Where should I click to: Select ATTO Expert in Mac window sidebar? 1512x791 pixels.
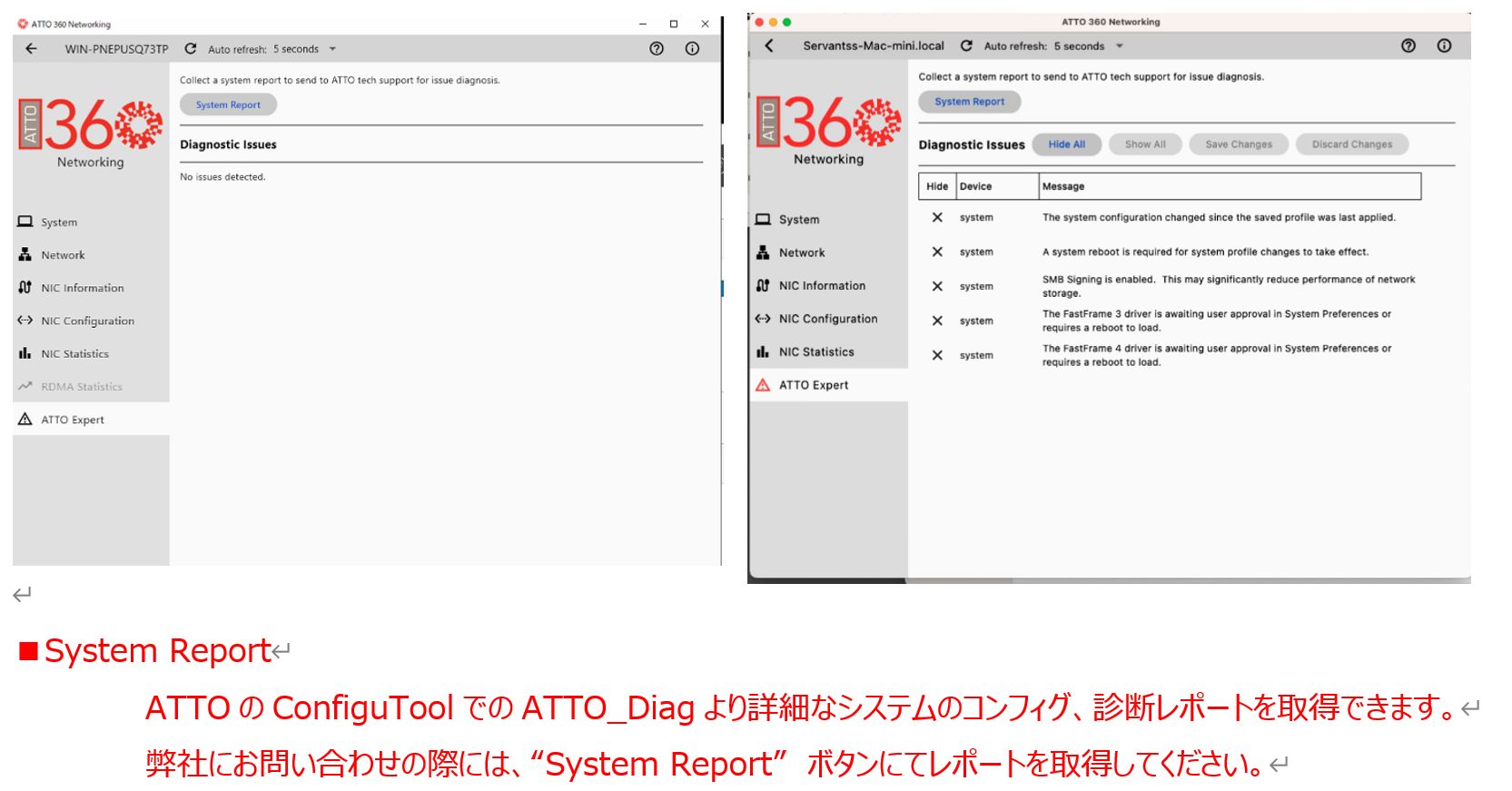(x=828, y=385)
